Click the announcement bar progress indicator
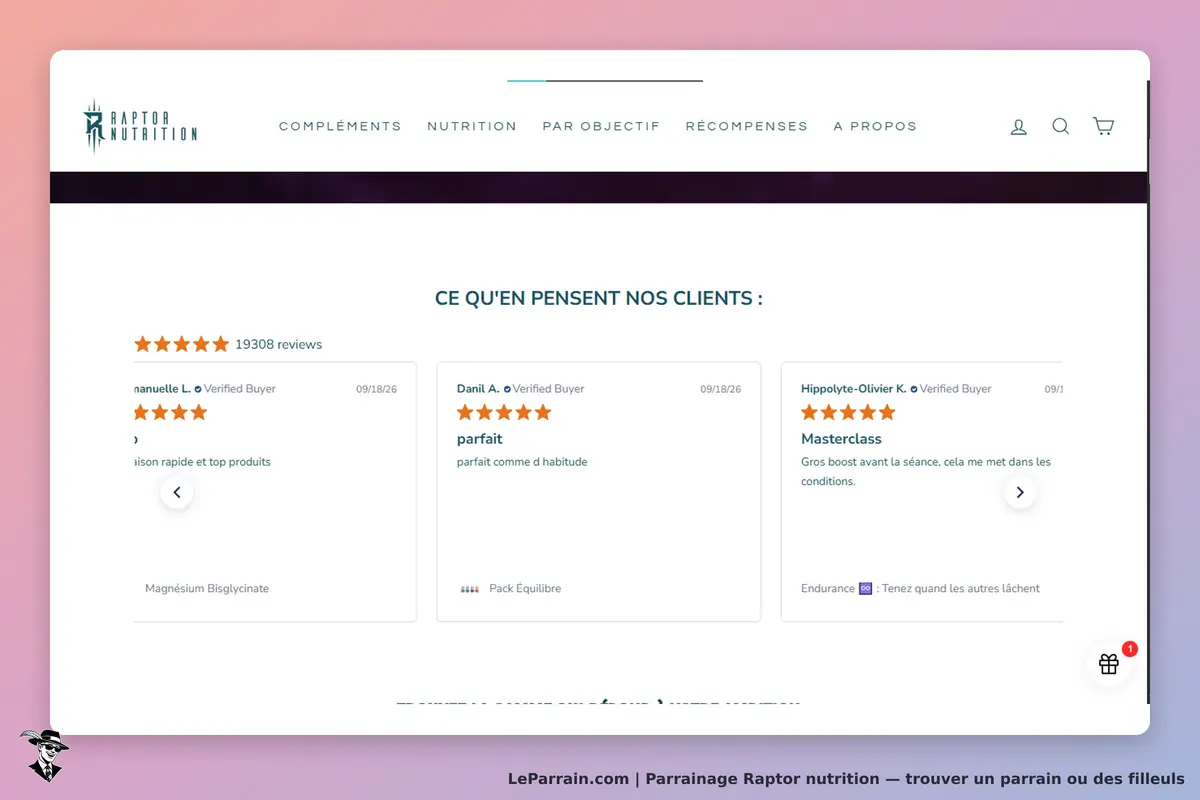1200x800 pixels. click(x=605, y=80)
